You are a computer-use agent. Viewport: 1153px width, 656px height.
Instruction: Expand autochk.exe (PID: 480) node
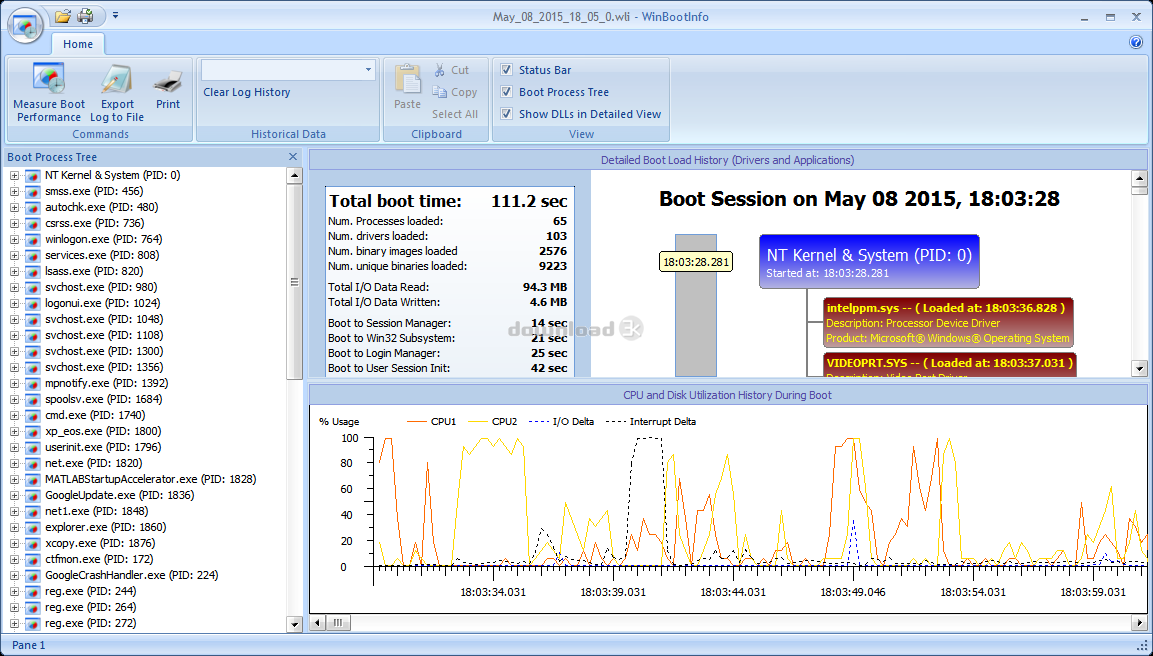pyautogui.click(x=14, y=207)
